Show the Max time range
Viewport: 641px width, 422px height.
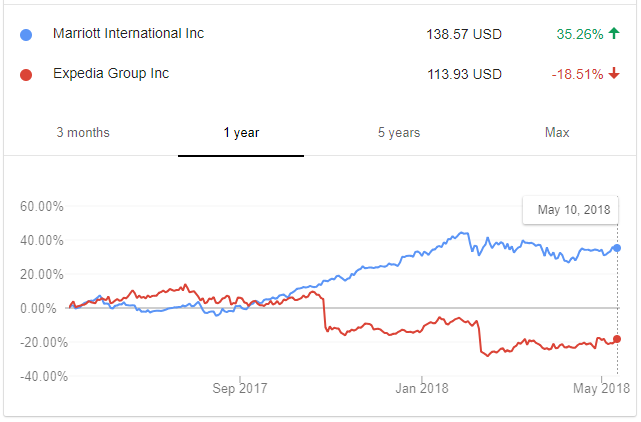[x=557, y=133]
